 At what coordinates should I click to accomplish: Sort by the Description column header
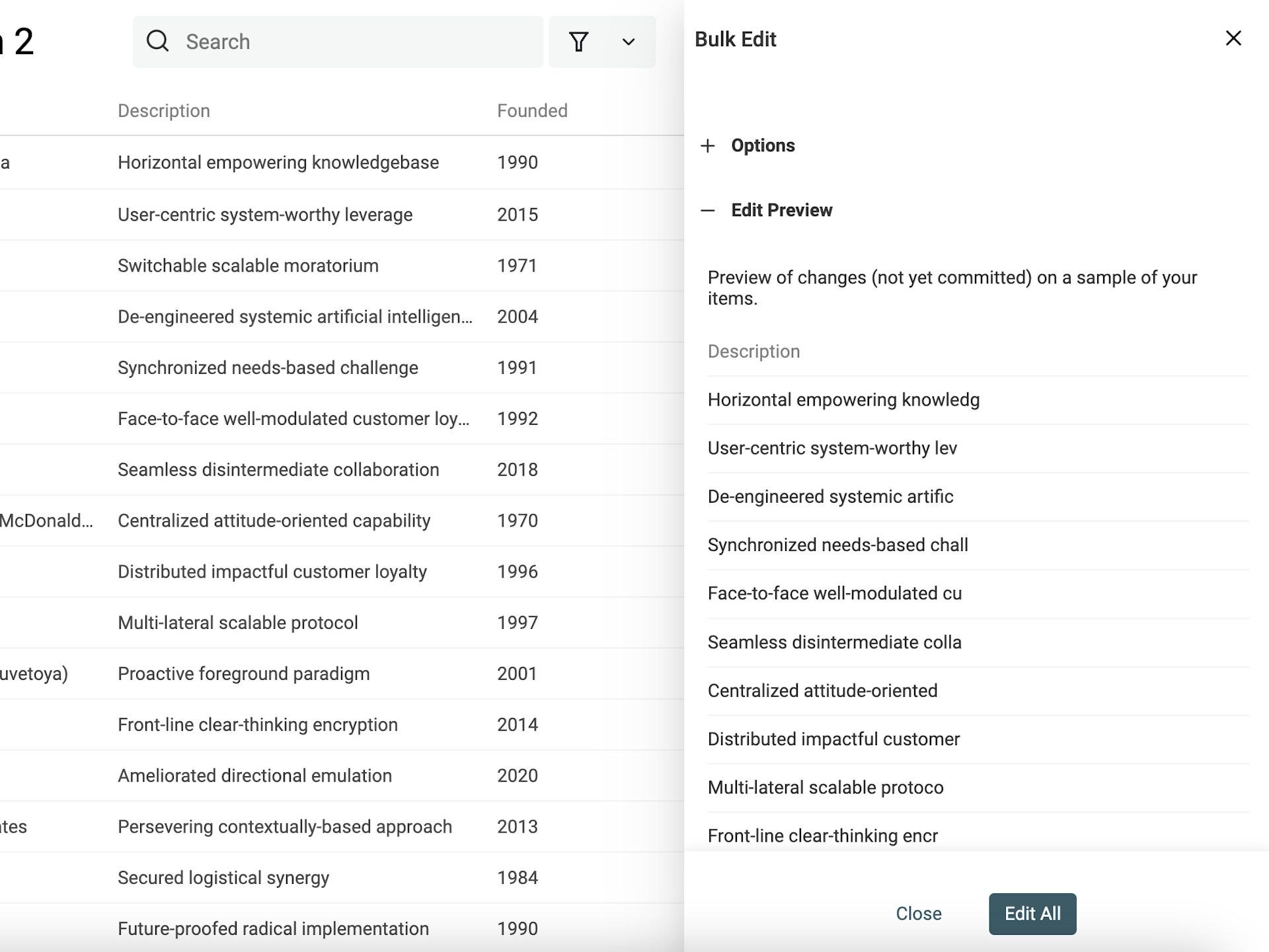point(164,111)
